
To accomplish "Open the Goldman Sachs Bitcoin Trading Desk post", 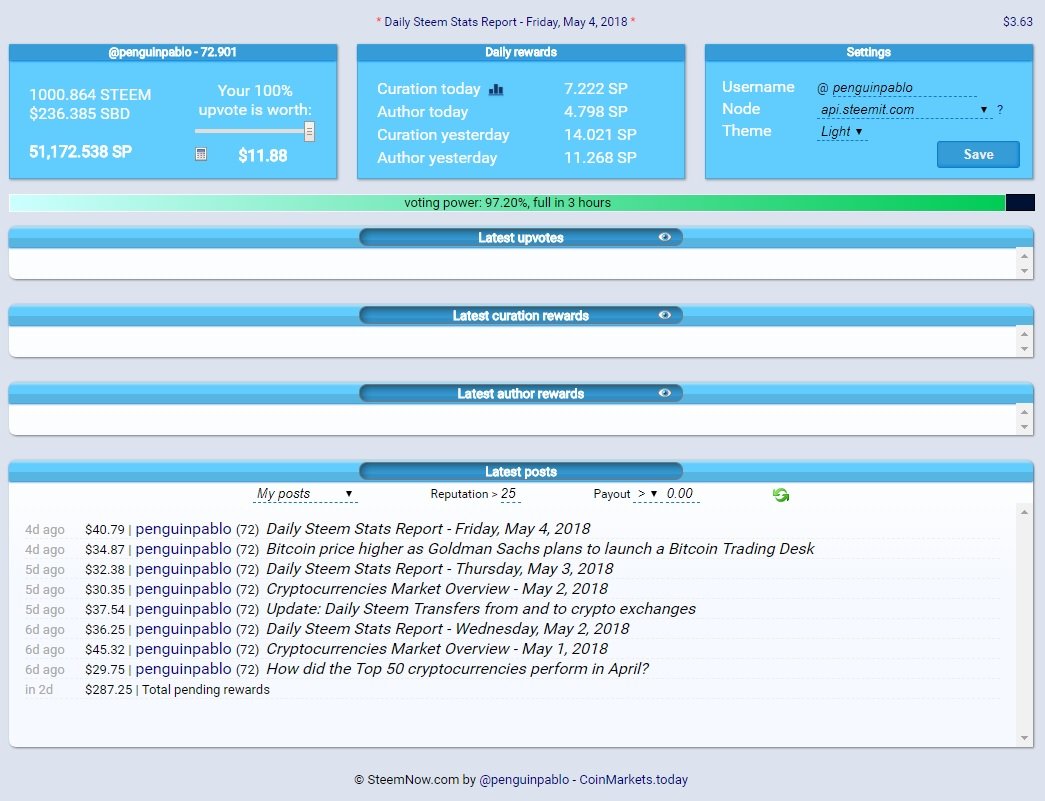I will [540, 549].
